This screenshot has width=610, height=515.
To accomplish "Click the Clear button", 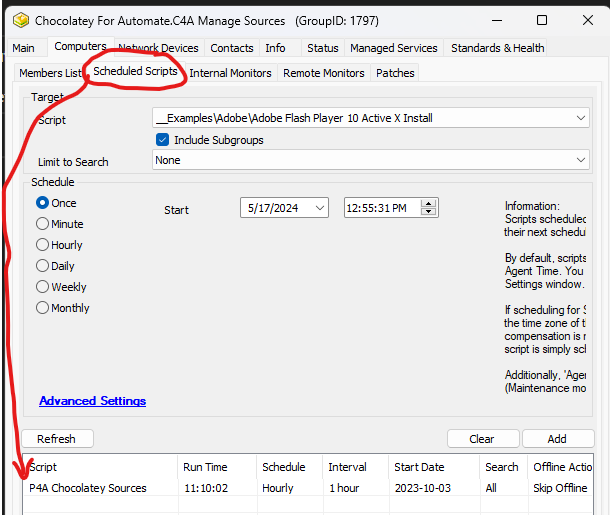I will click(x=483, y=439).
